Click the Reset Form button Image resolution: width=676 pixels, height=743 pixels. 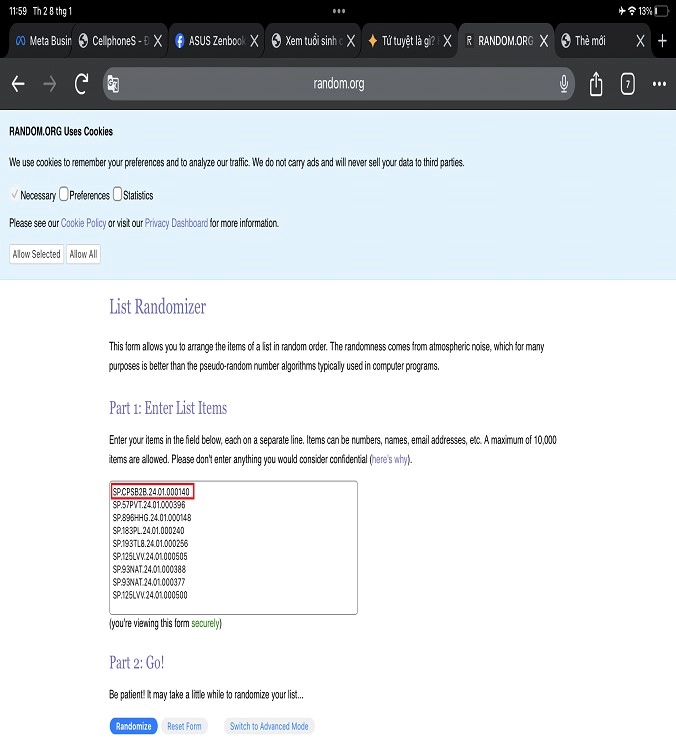pos(184,726)
